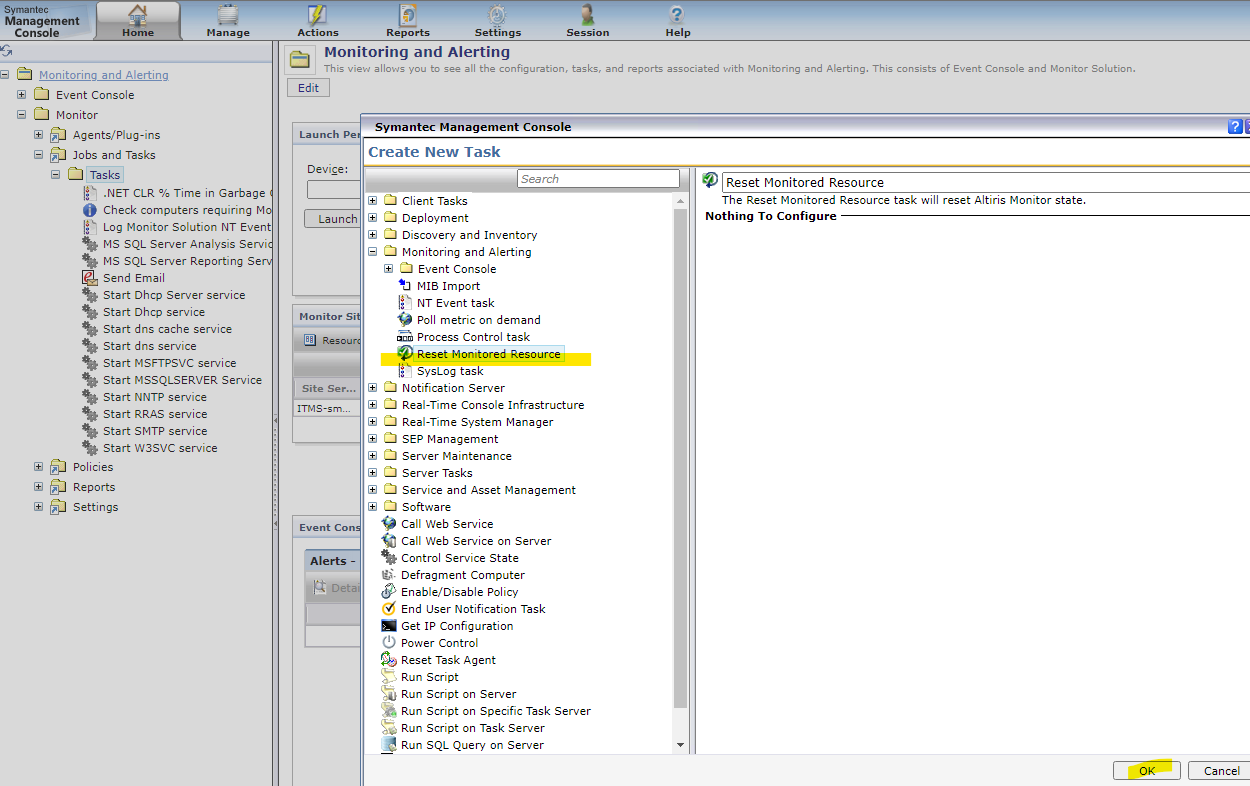The width and height of the screenshot is (1250, 786).
Task: Expand the Event Console node in left tree
Action: [22, 95]
